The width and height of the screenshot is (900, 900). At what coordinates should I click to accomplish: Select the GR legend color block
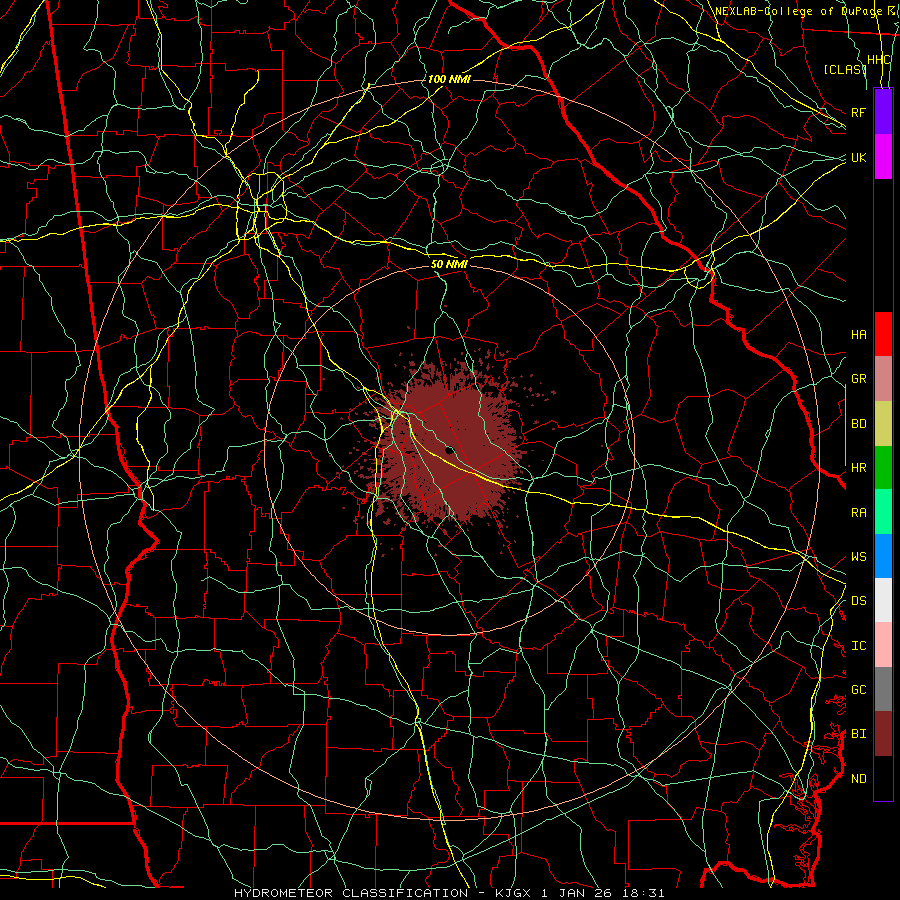[883, 378]
